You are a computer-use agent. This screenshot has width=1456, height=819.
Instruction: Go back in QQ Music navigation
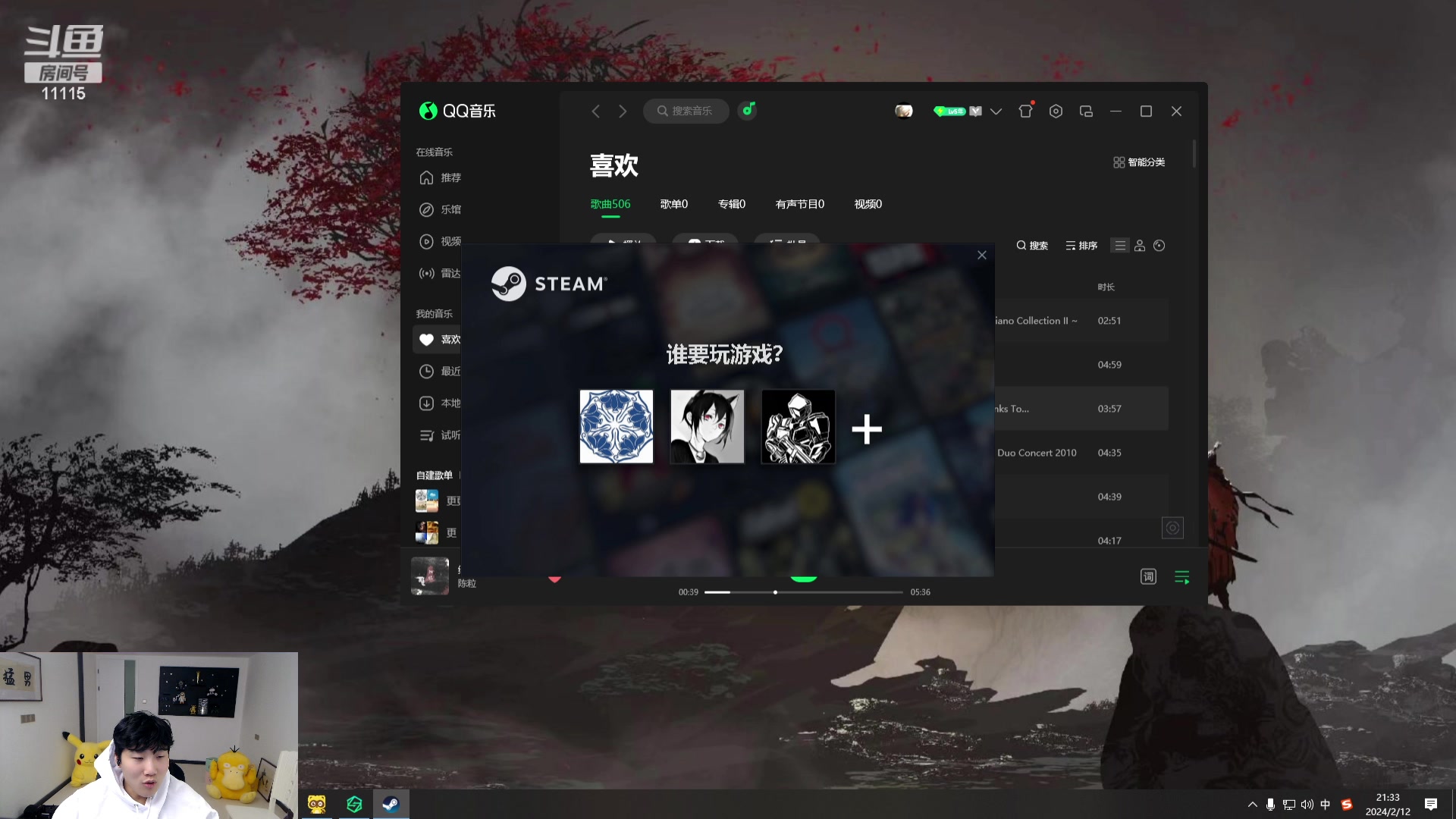[x=596, y=111]
